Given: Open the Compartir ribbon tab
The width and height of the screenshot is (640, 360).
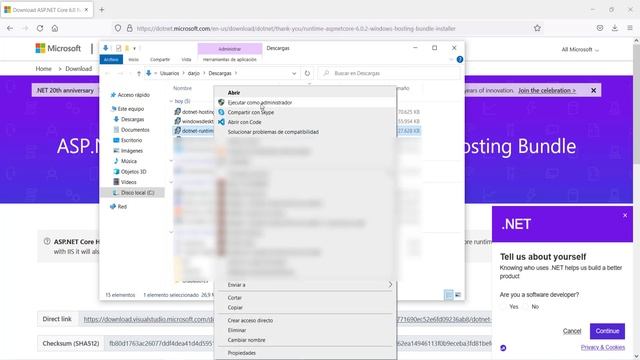Looking at the screenshot, I should pos(160,60).
